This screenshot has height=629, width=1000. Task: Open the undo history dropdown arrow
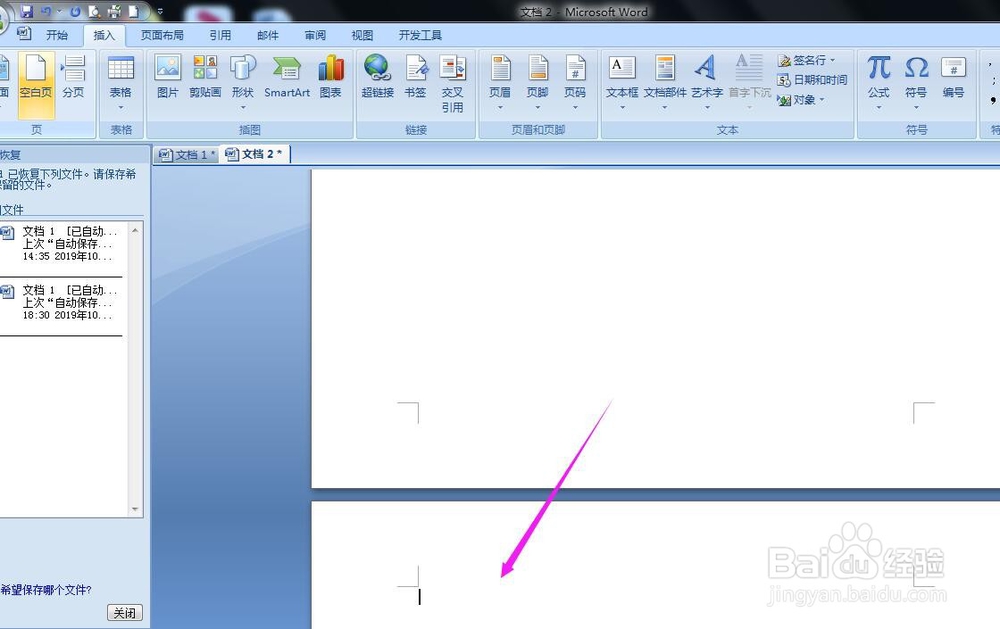coord(59,11)
